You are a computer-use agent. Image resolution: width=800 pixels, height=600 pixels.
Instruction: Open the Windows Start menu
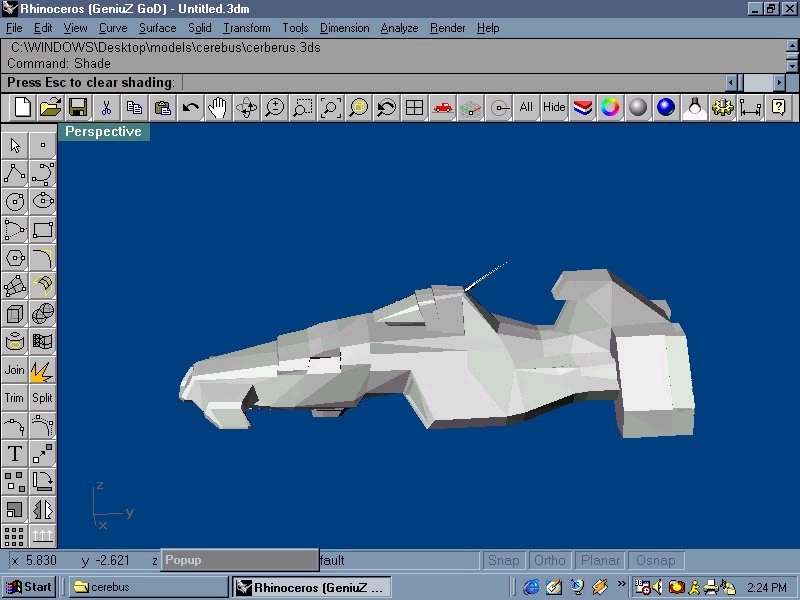(x=29, y=587)
